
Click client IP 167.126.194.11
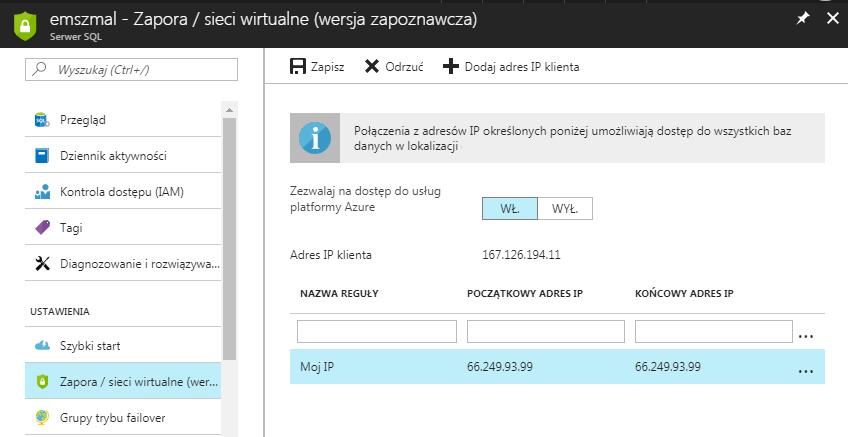(x=521, y=255)
